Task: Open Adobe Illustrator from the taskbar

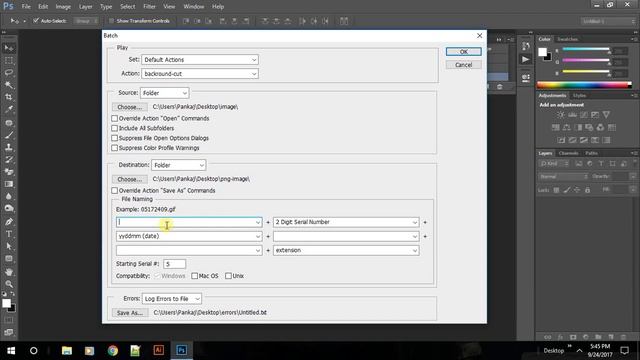Action: pos(158,351)
